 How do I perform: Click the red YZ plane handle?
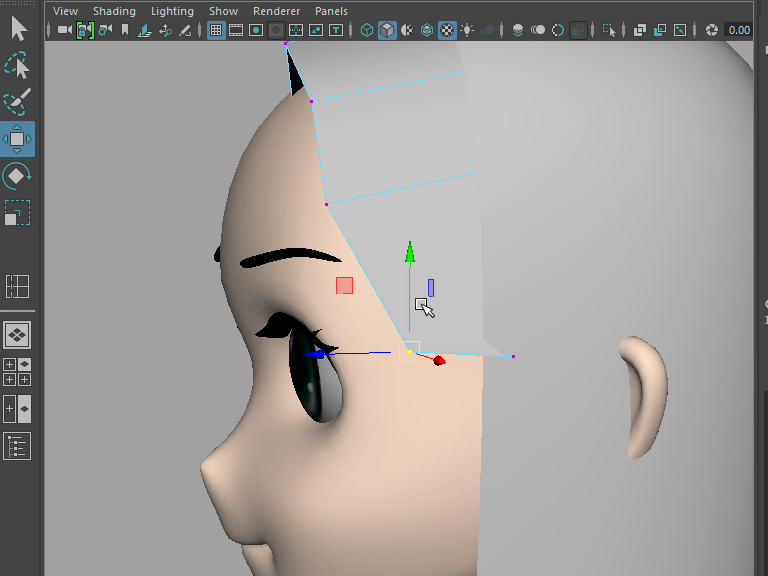344,286
